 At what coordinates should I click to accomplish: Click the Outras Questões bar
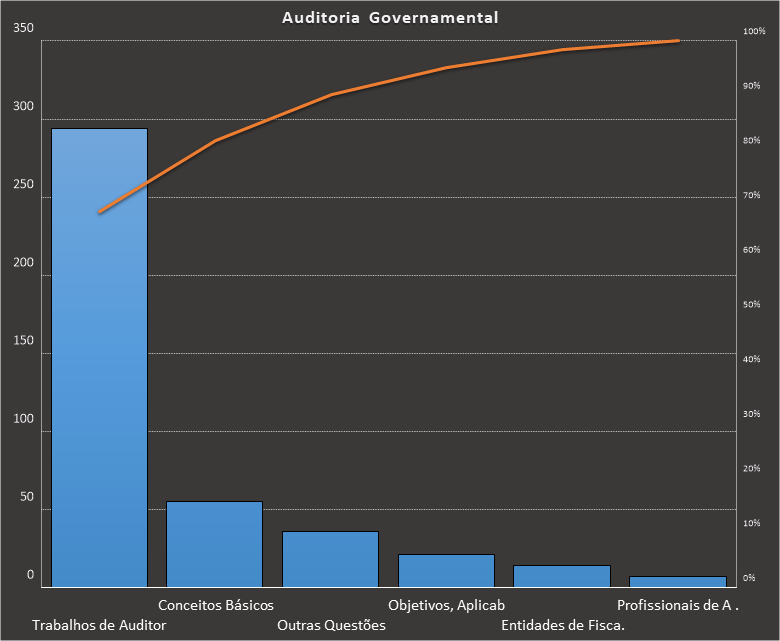point(330,559)
